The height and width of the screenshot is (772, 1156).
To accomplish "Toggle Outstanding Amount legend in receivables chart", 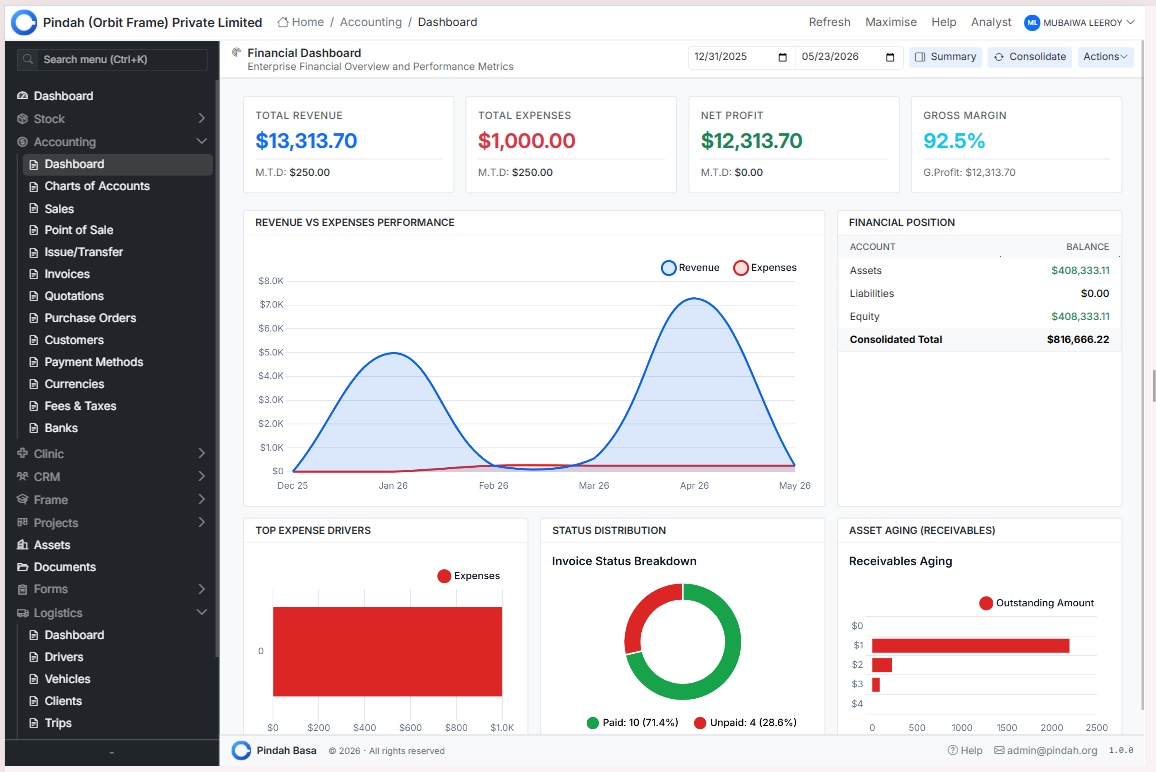I will [x=1036, y=603].
